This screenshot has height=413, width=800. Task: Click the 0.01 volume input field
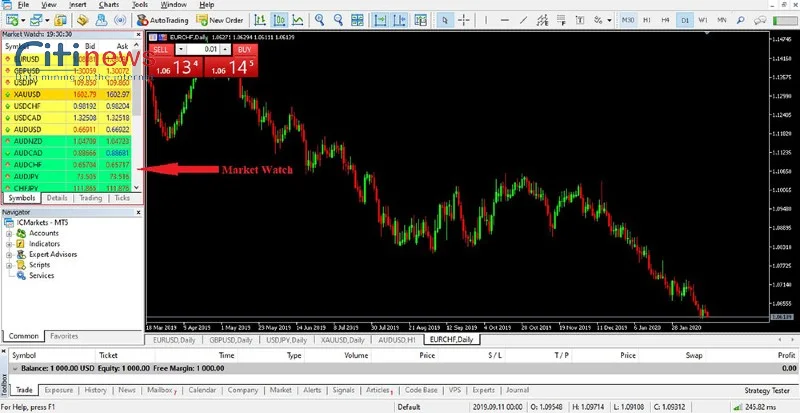[x=203, y=50]
